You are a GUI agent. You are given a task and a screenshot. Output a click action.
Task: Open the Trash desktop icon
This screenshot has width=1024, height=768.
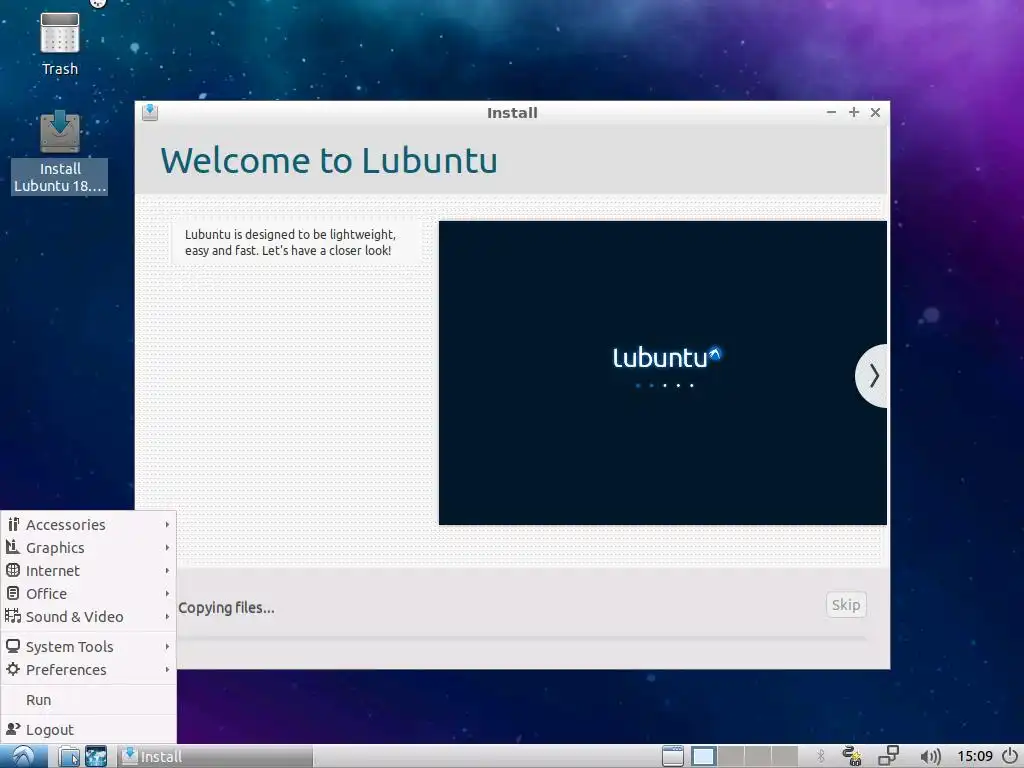(59, 44)
